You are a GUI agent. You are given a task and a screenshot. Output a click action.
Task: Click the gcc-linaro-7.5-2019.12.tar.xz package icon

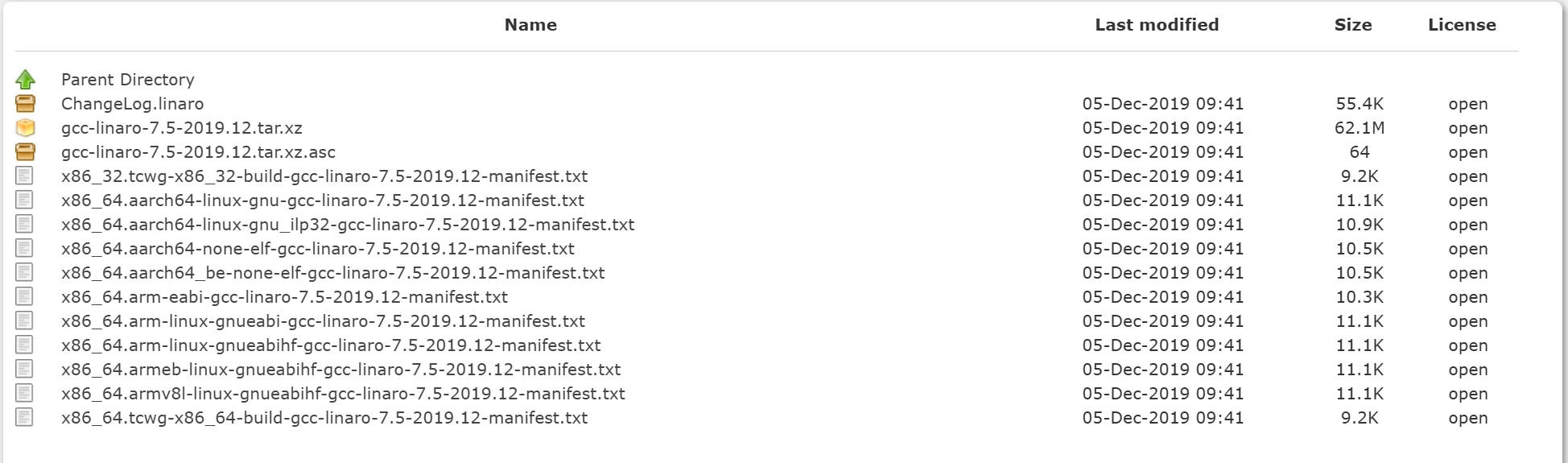[x=26, y=127]
